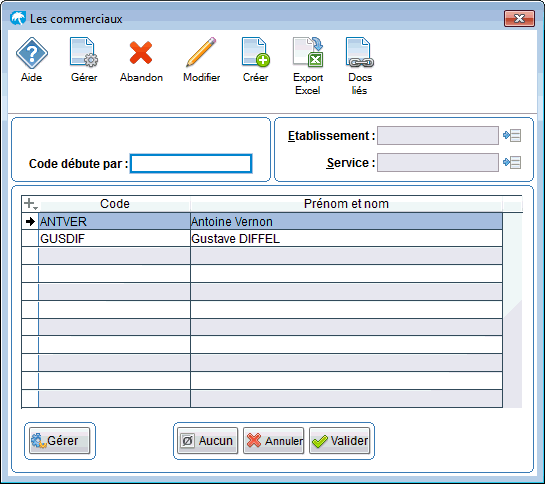This screenshot has height=484, width=545.
Task: Select the GUSDIF code cell
Action: pyautogui.click(x=114, y=239)
